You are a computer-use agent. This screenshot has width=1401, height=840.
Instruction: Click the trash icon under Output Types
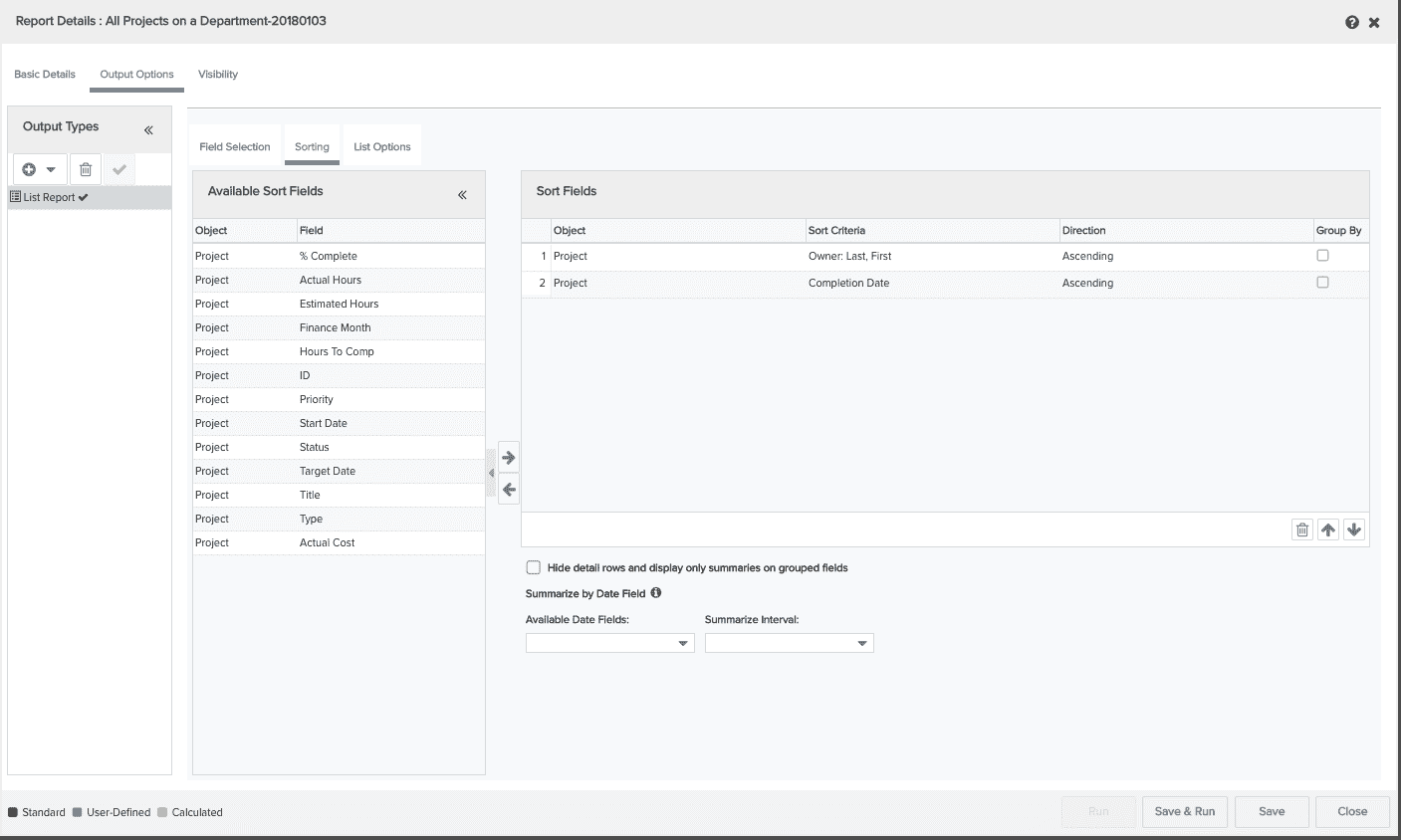[86, 169]
